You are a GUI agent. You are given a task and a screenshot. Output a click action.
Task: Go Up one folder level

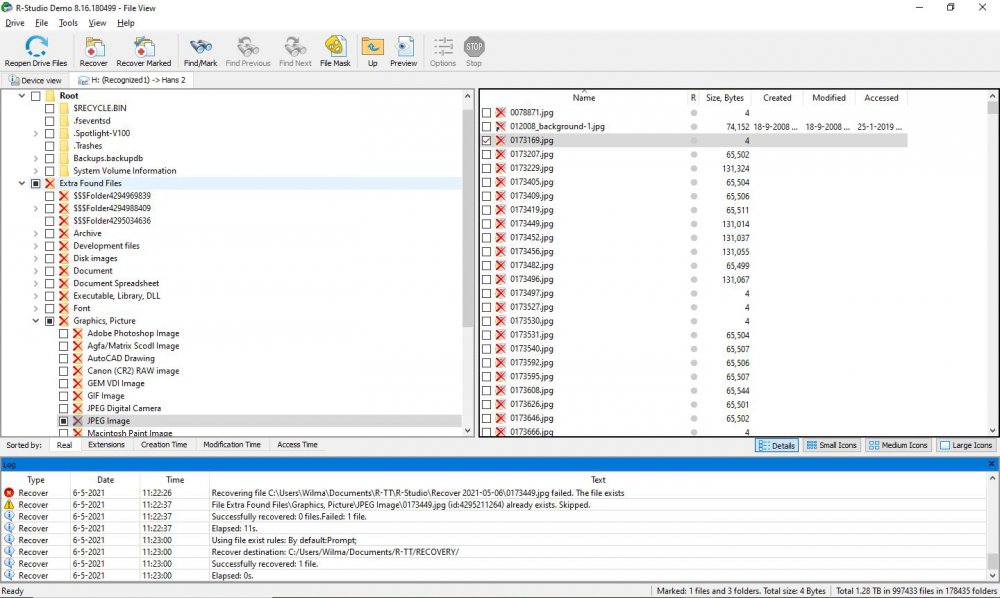(x=372, y=46)
